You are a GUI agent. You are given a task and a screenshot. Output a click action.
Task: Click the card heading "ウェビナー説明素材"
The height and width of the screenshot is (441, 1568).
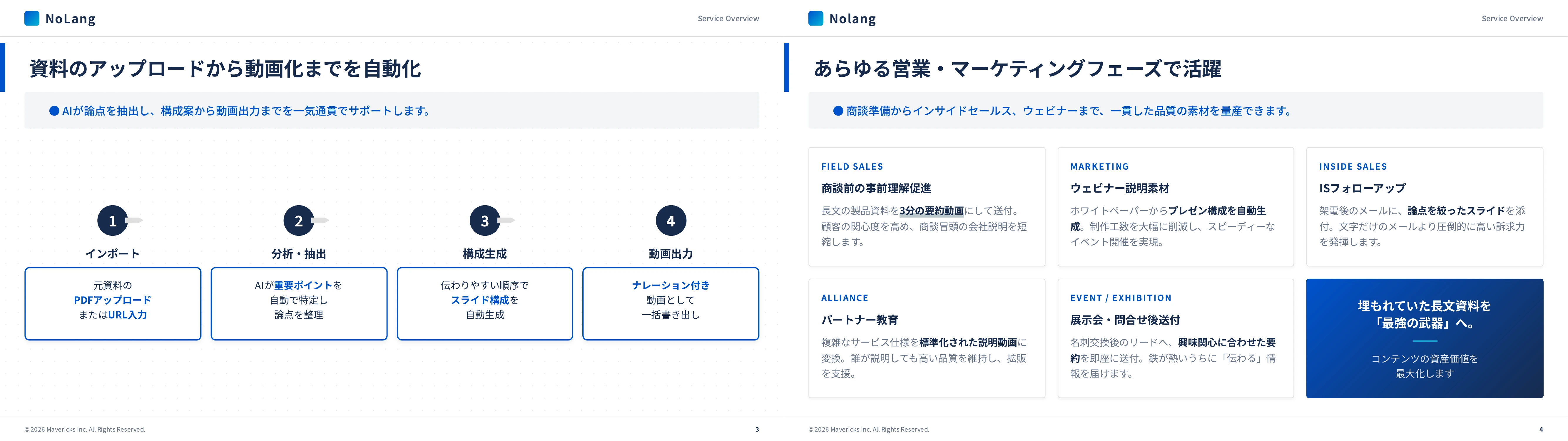coord(1119,188)
